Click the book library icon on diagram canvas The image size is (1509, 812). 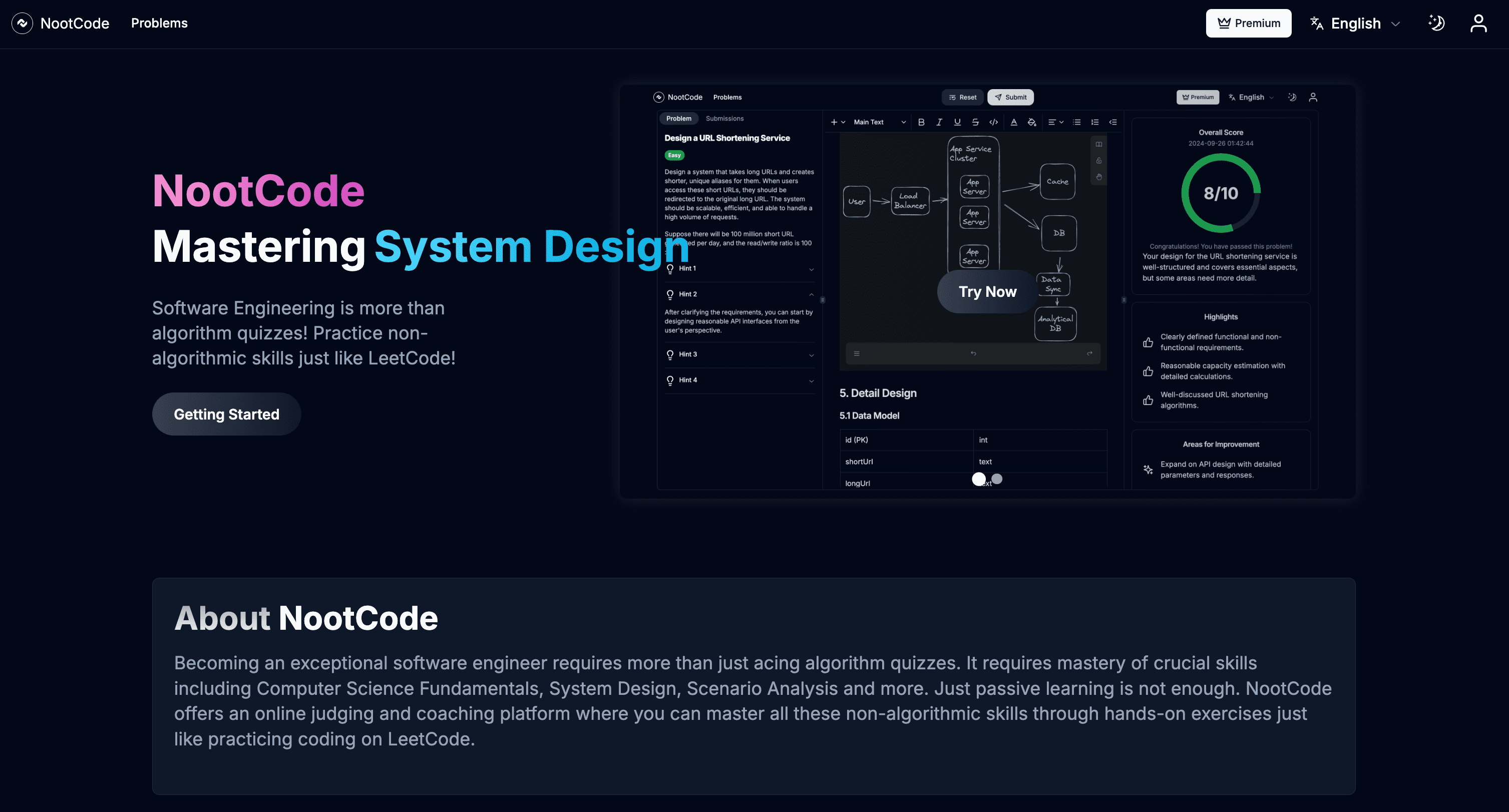click(x=1098, y=144)
